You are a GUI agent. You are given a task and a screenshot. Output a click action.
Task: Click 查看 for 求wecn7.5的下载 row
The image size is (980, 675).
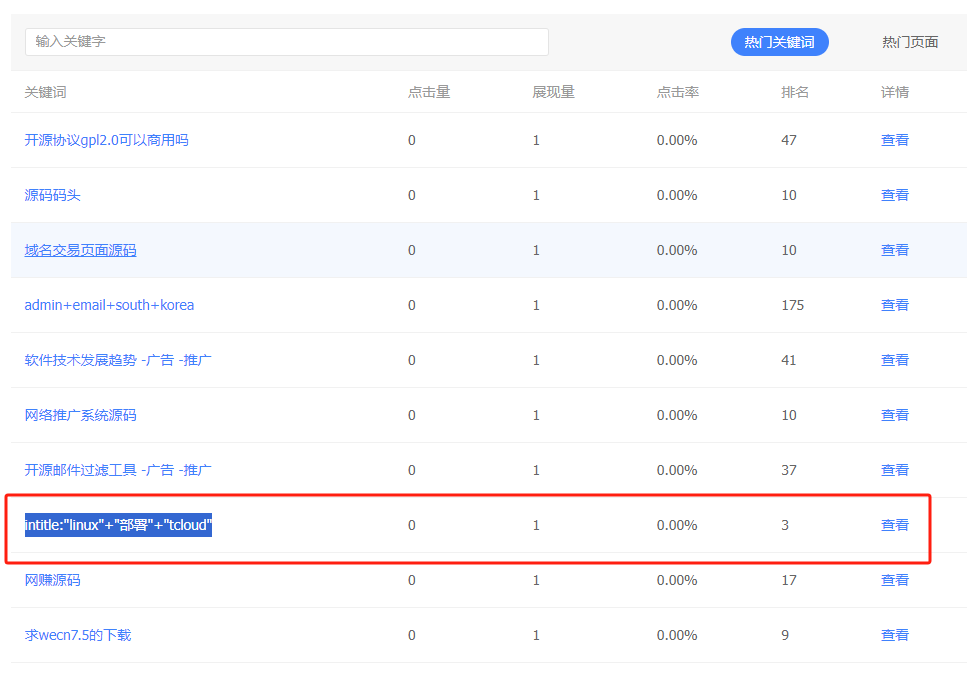tap(894, 635)
